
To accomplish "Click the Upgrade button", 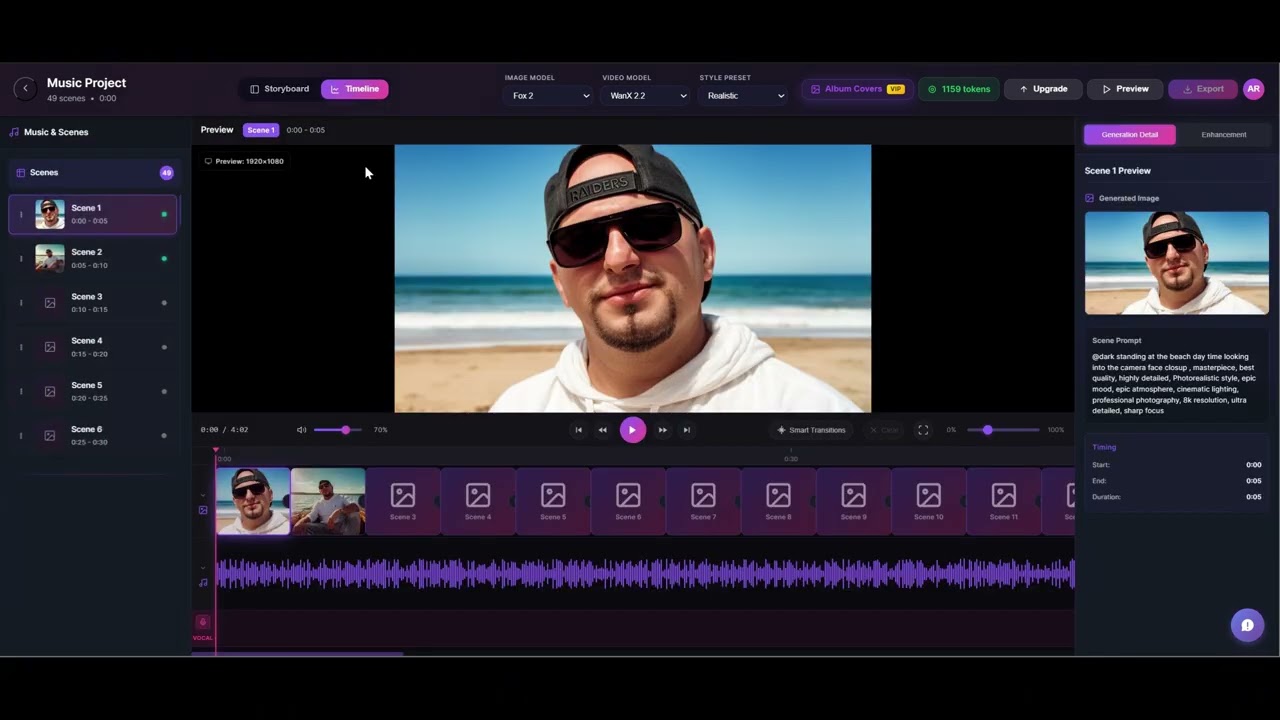I will click(x=1043, y=89).
